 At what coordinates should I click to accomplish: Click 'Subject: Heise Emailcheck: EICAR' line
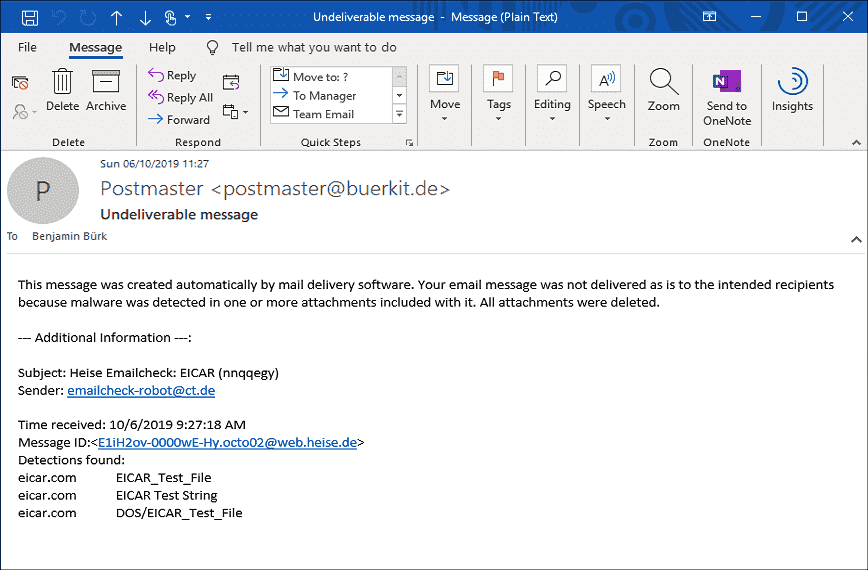click(x=148, y=373)
